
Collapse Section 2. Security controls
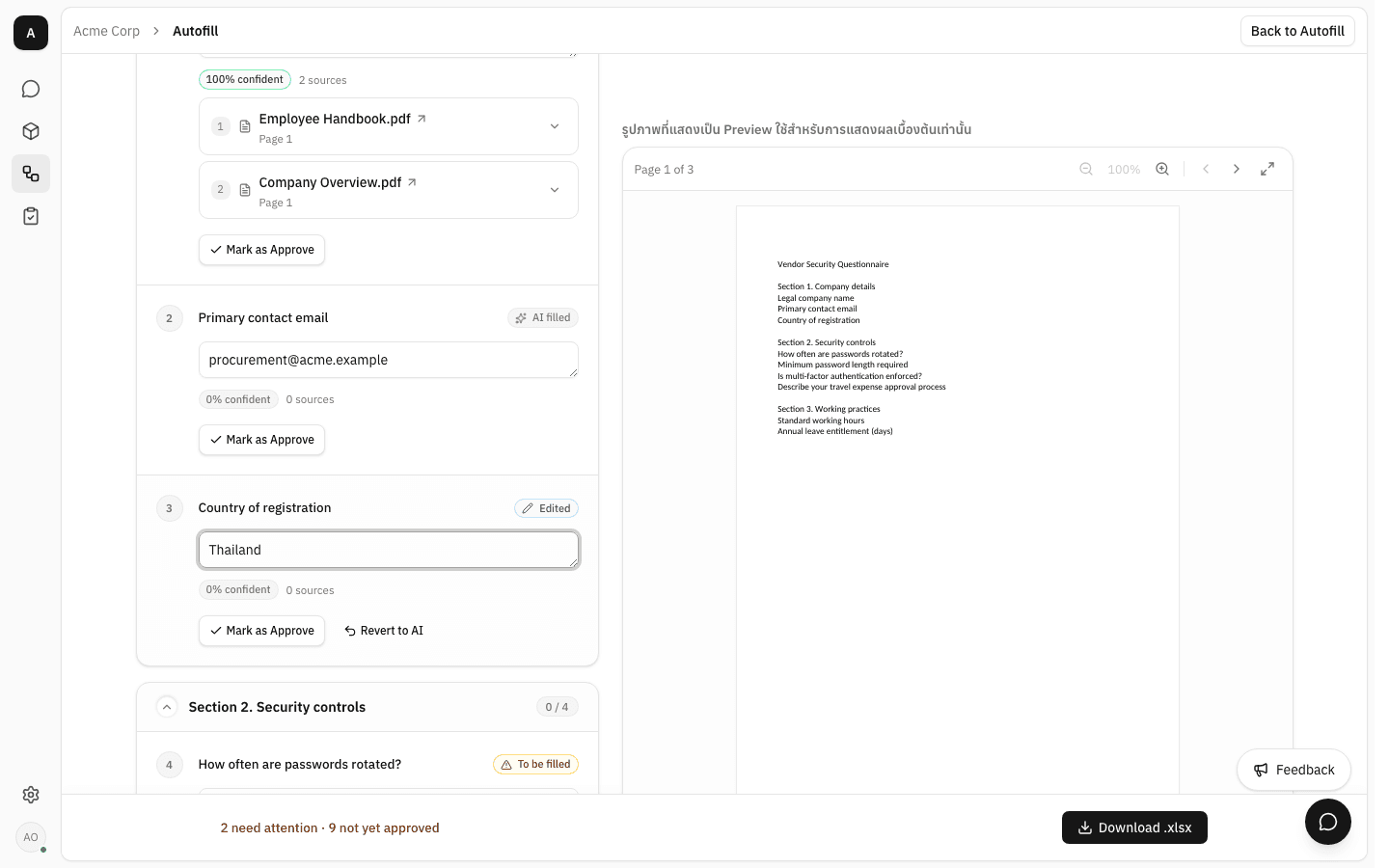pos(167,707)
